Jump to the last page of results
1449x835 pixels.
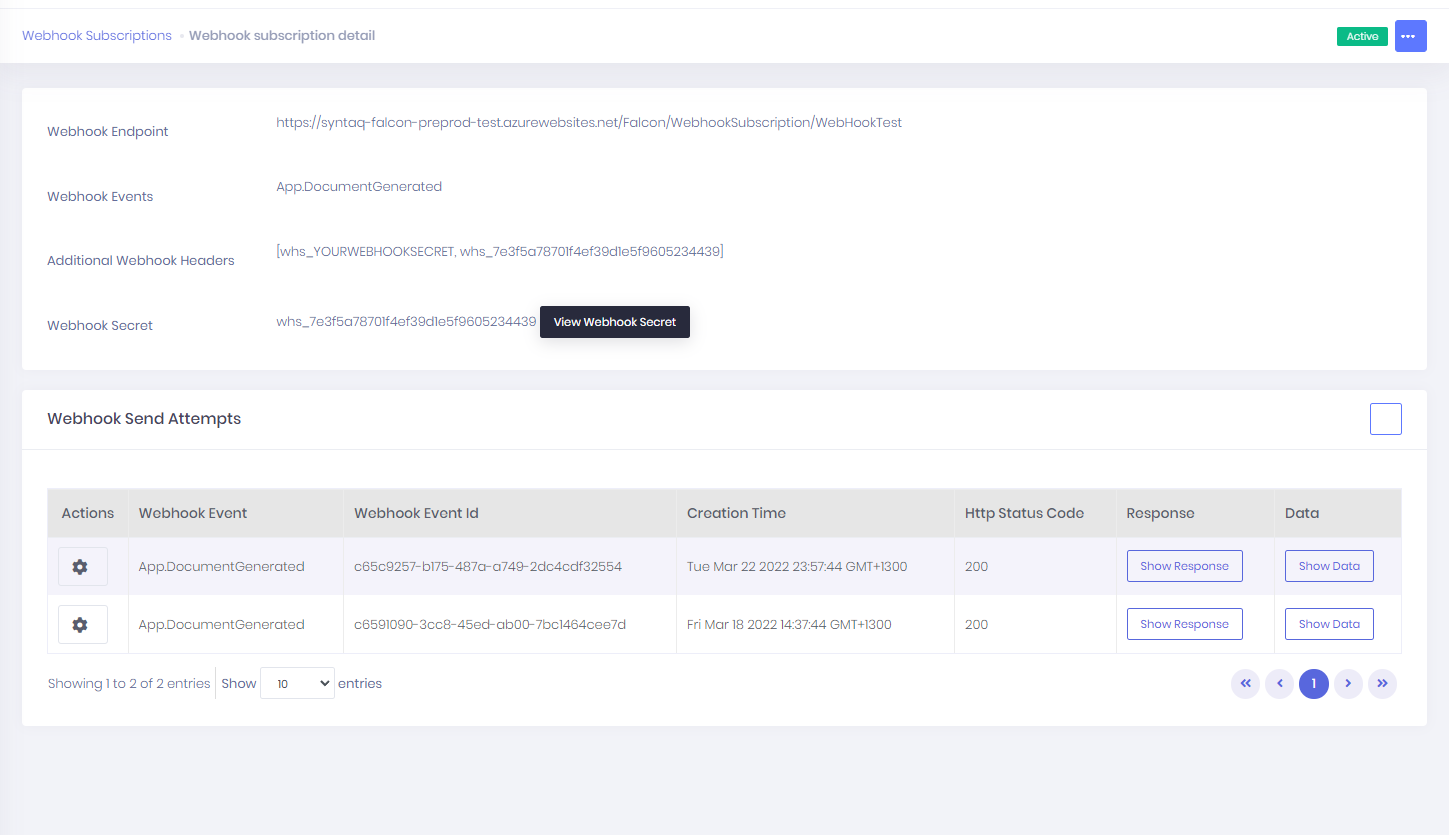(1382, 684)
